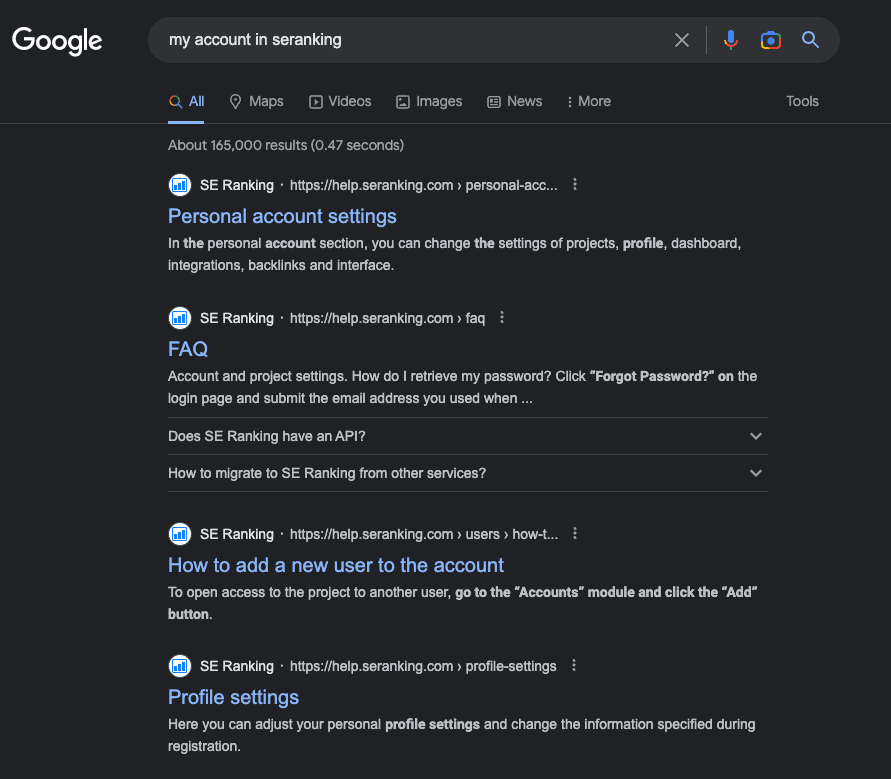
Task: Open Profile settings result link
Action: click(x=234, y=697)
